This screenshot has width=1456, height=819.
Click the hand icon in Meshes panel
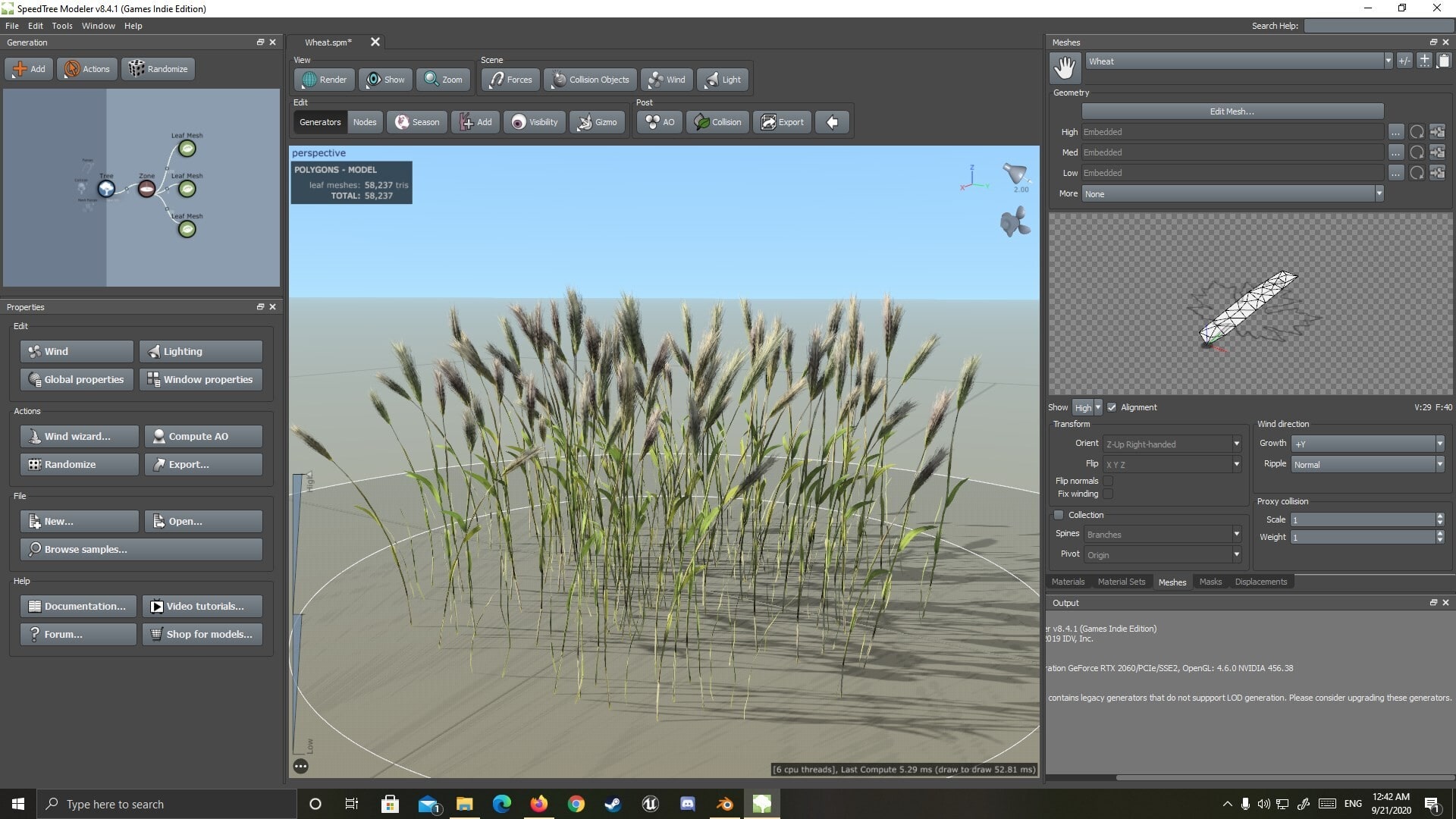tap(1065, 67)
